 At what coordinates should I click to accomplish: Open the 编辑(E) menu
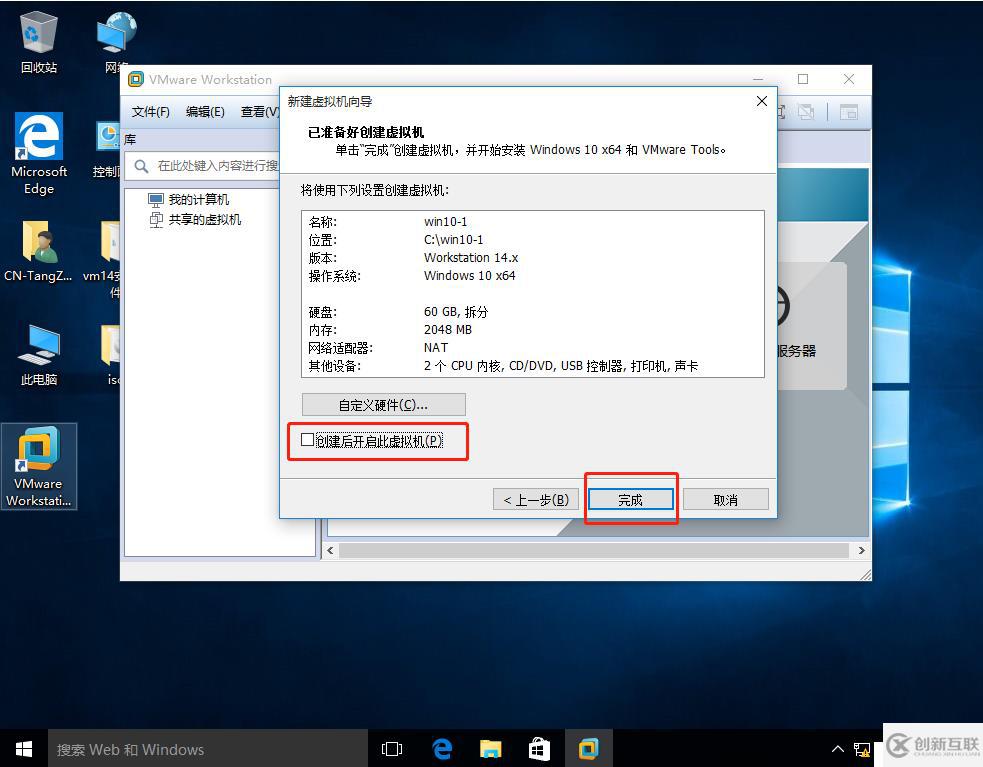(x=205, y=112)
